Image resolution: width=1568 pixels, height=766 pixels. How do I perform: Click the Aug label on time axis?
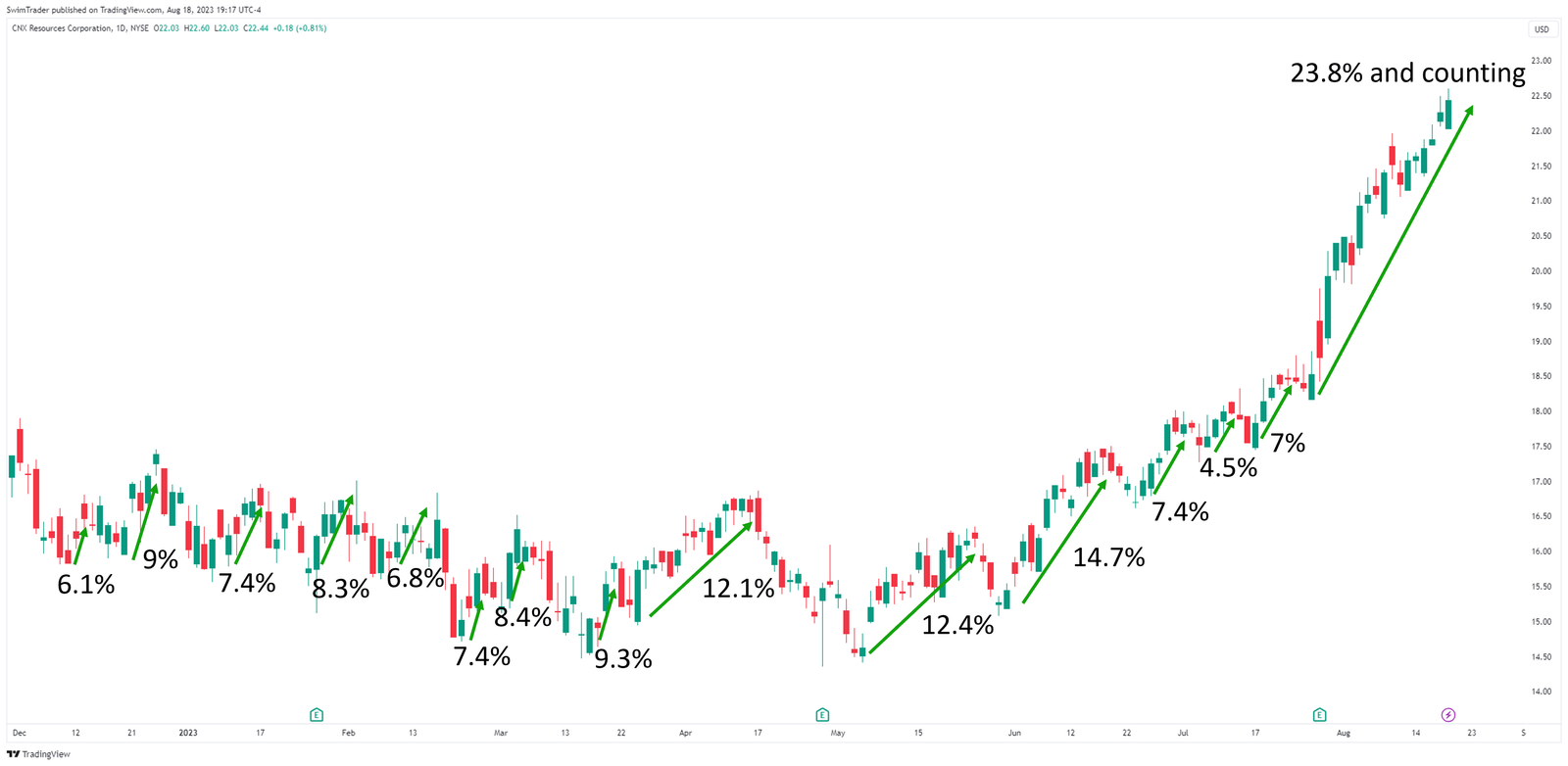1344,733
